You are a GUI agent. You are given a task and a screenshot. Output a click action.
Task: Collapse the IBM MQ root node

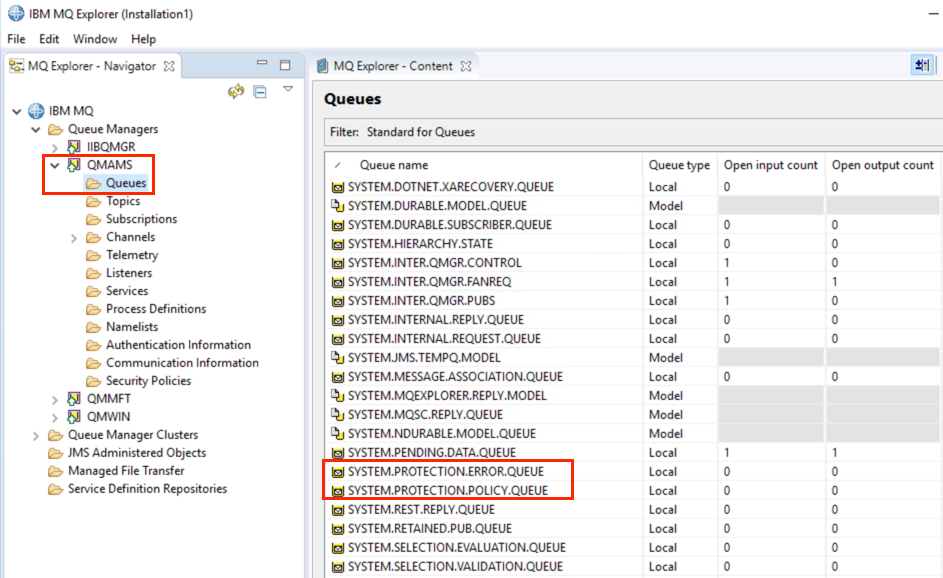(x=17, y=111)
